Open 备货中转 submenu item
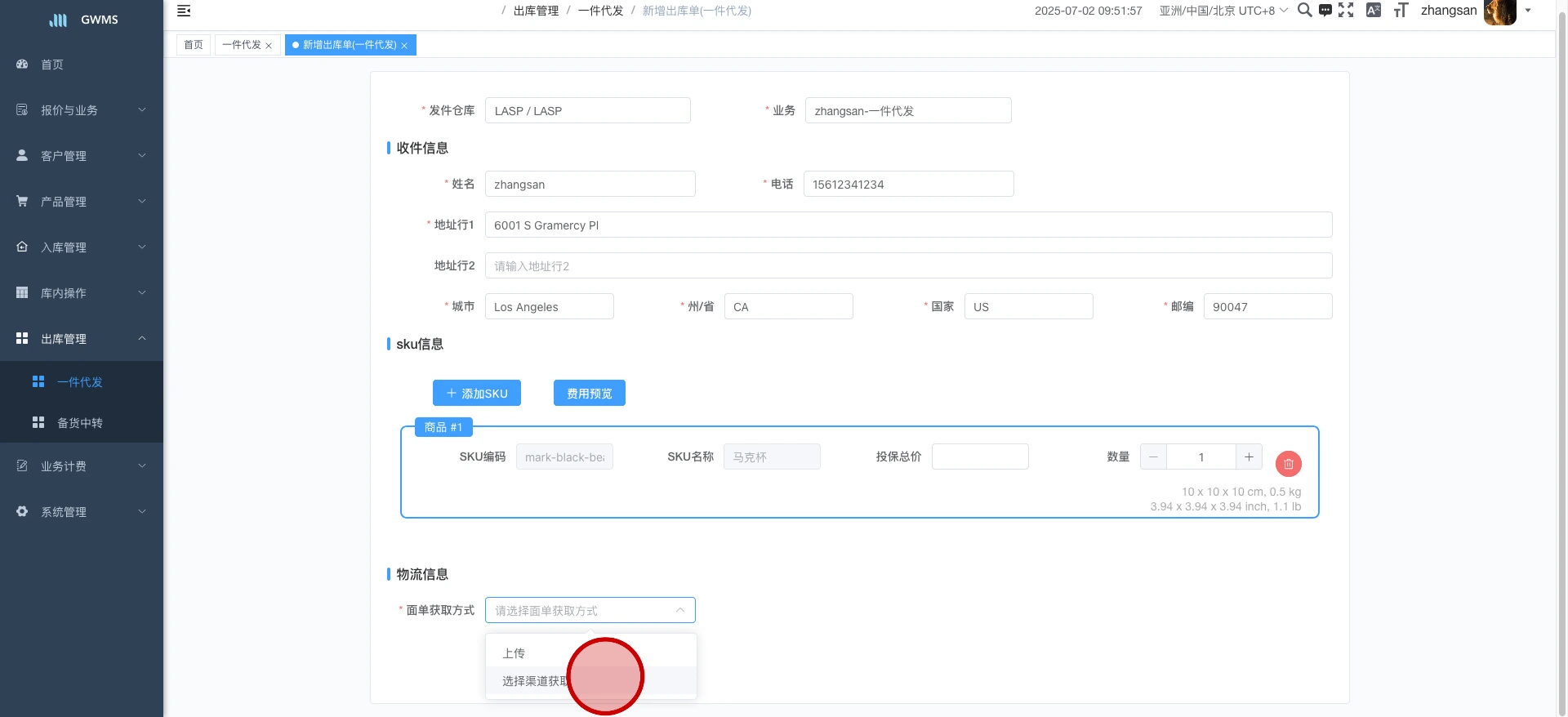The image size is (1568, 717). [x=80, y=423]
